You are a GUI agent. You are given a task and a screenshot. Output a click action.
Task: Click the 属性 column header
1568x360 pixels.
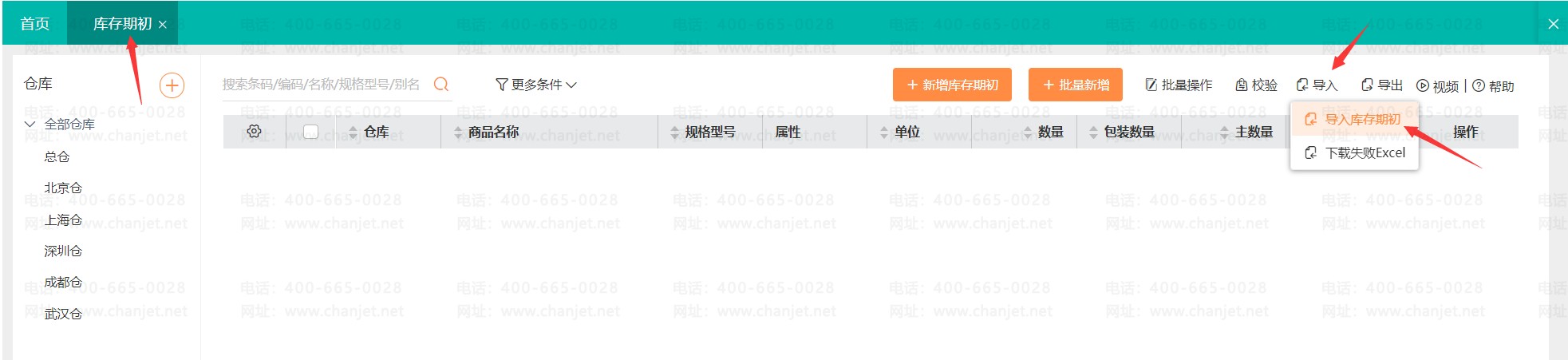tap(788, 132)
